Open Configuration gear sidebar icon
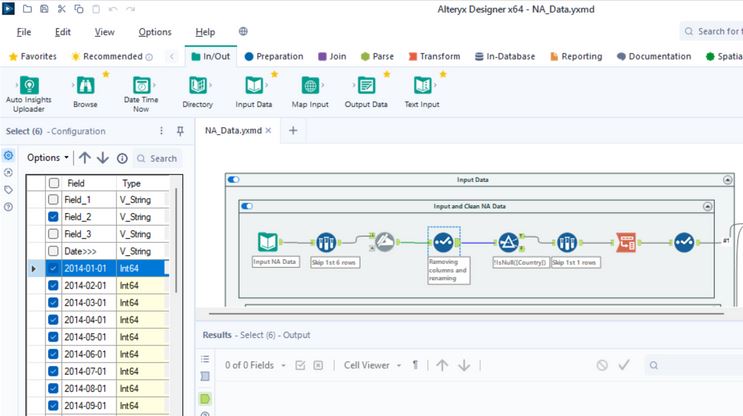Viewport: 743px width, 416px height. click(9, 155)
